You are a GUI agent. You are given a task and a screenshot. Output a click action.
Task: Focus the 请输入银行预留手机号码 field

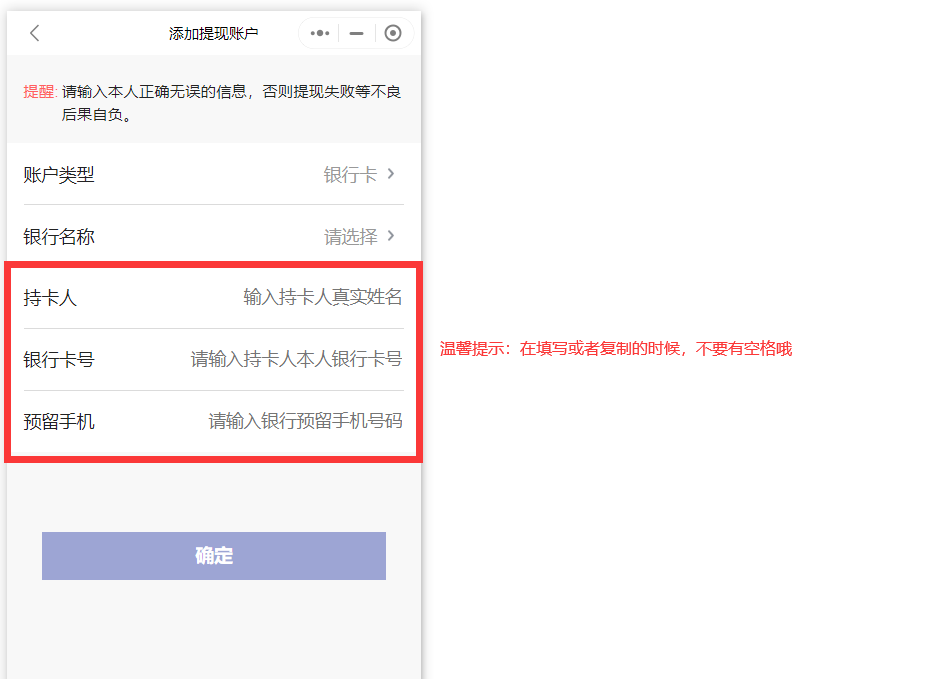pos(305,421)
